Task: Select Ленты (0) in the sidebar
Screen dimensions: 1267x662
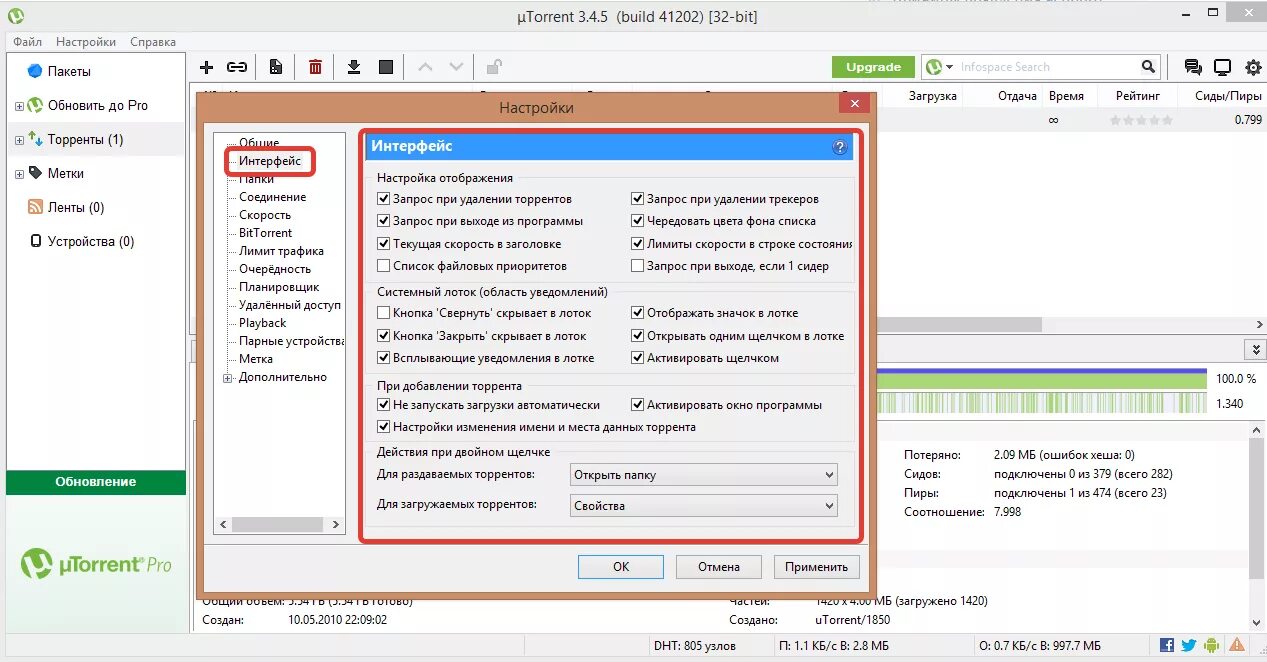Action: 76,207
